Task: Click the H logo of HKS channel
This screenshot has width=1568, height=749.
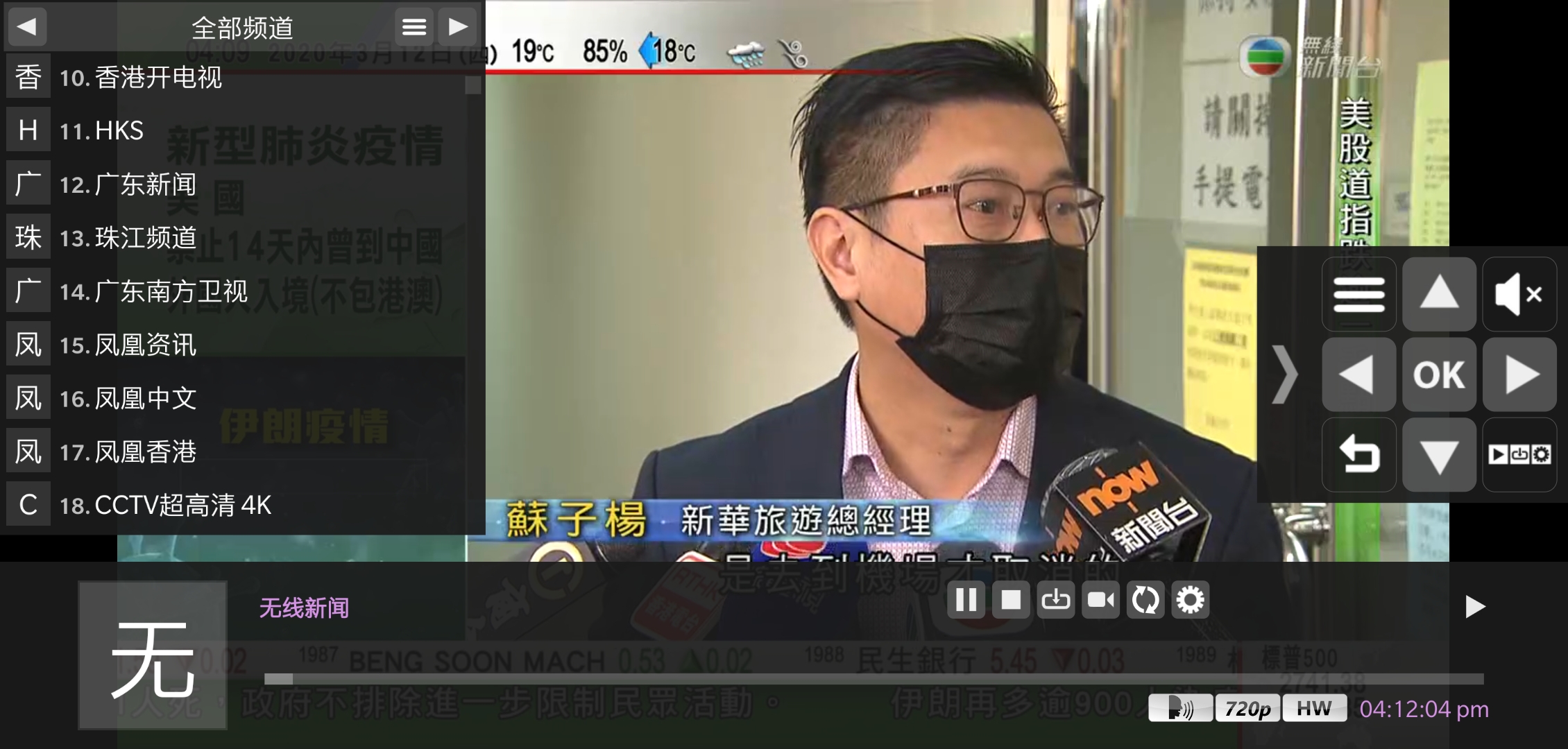Action: click(28, 130)
